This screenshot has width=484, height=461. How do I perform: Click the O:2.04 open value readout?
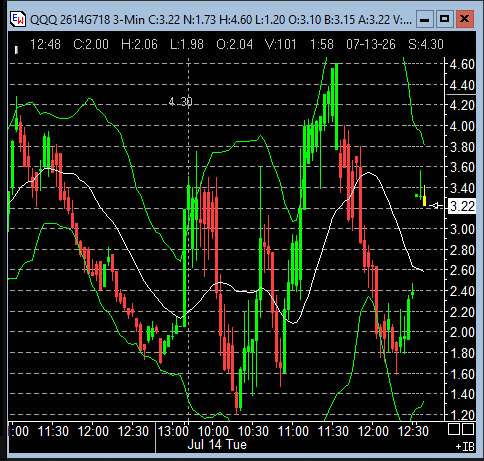pyautogui.click(x=235, y=44)
